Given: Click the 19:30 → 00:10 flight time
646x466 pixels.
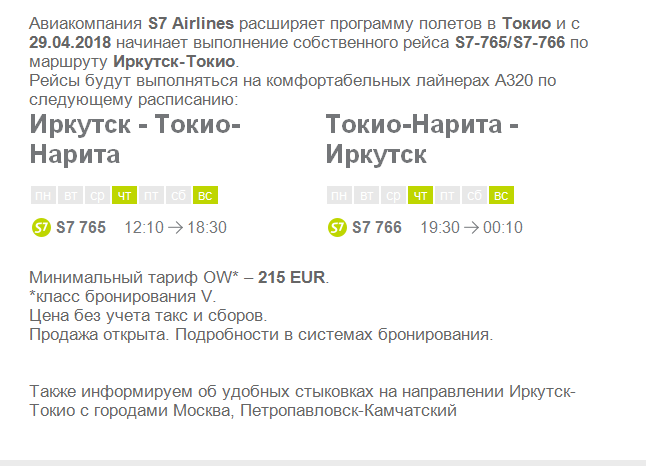Looking at the screenshot, I should click(x=471, y=227).
